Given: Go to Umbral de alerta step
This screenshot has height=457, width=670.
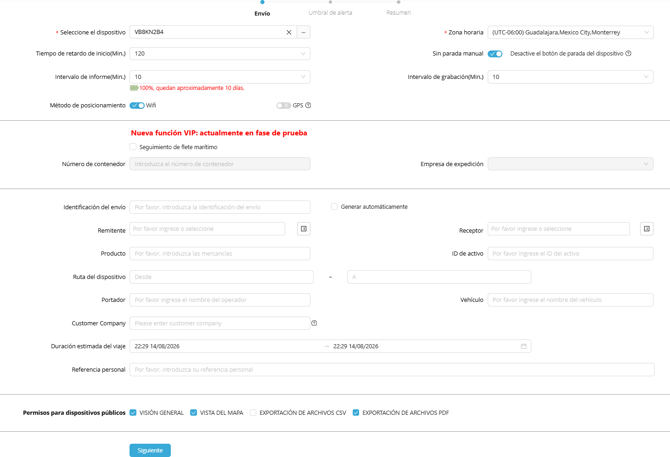Looking at the screenshot, I should point(330,13).
